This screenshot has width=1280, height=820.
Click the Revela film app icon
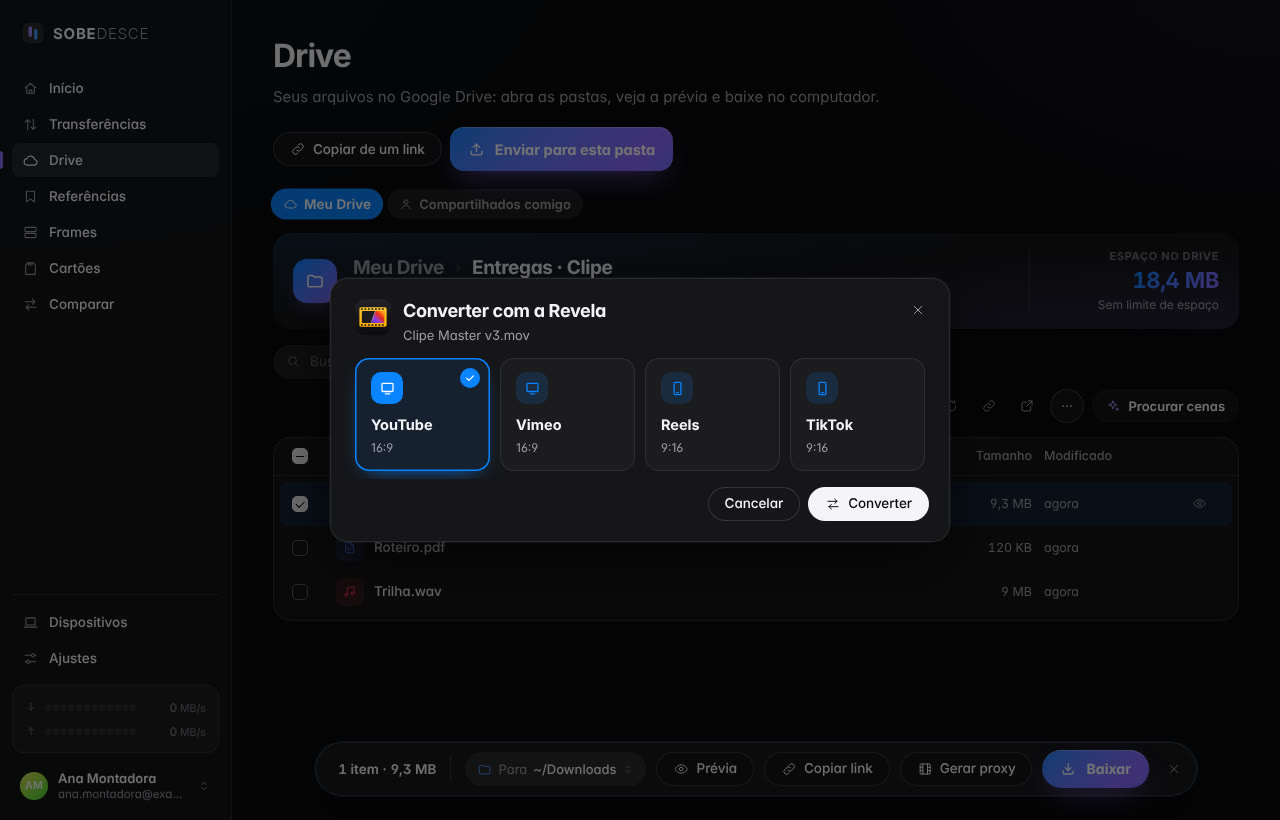click(373, 317)
